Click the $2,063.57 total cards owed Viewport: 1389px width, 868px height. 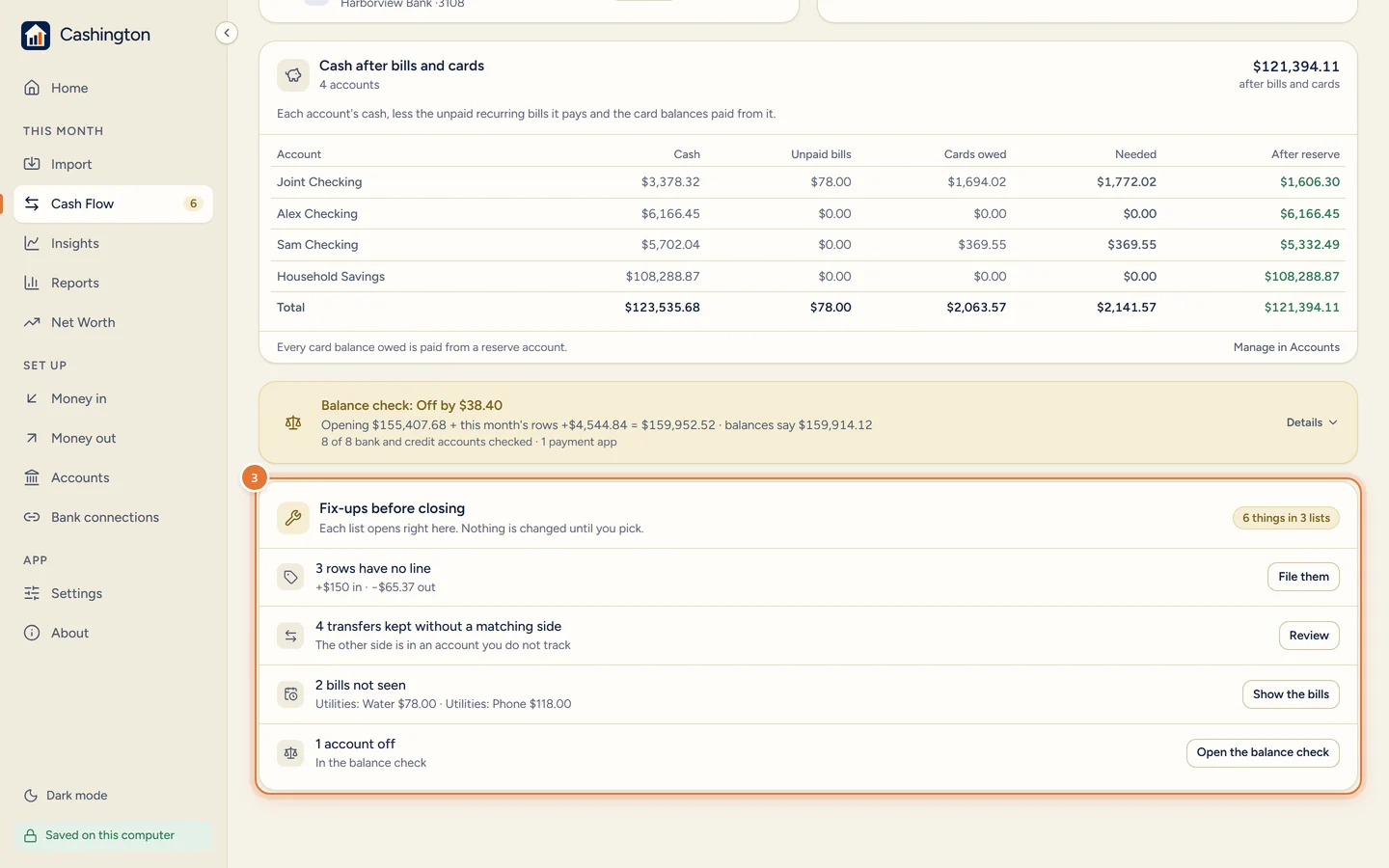[976, 308]
